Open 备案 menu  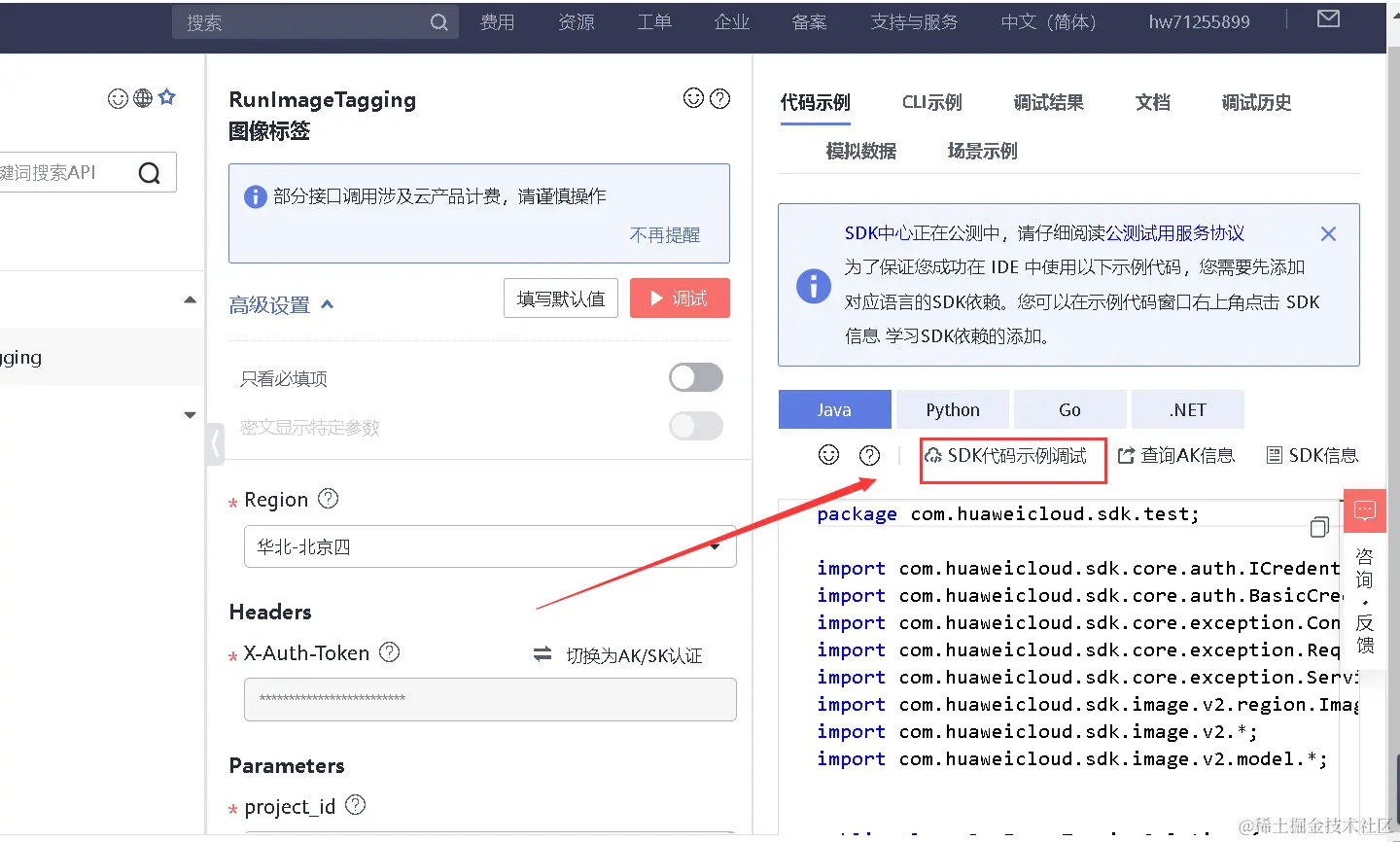coord(809,22)
